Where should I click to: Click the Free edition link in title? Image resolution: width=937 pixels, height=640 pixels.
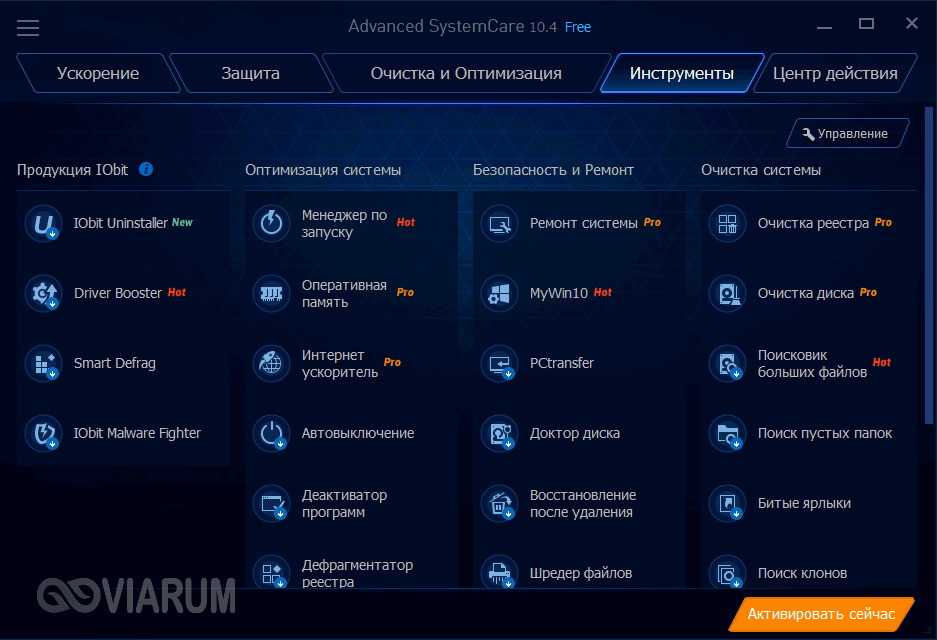[578, 27]
